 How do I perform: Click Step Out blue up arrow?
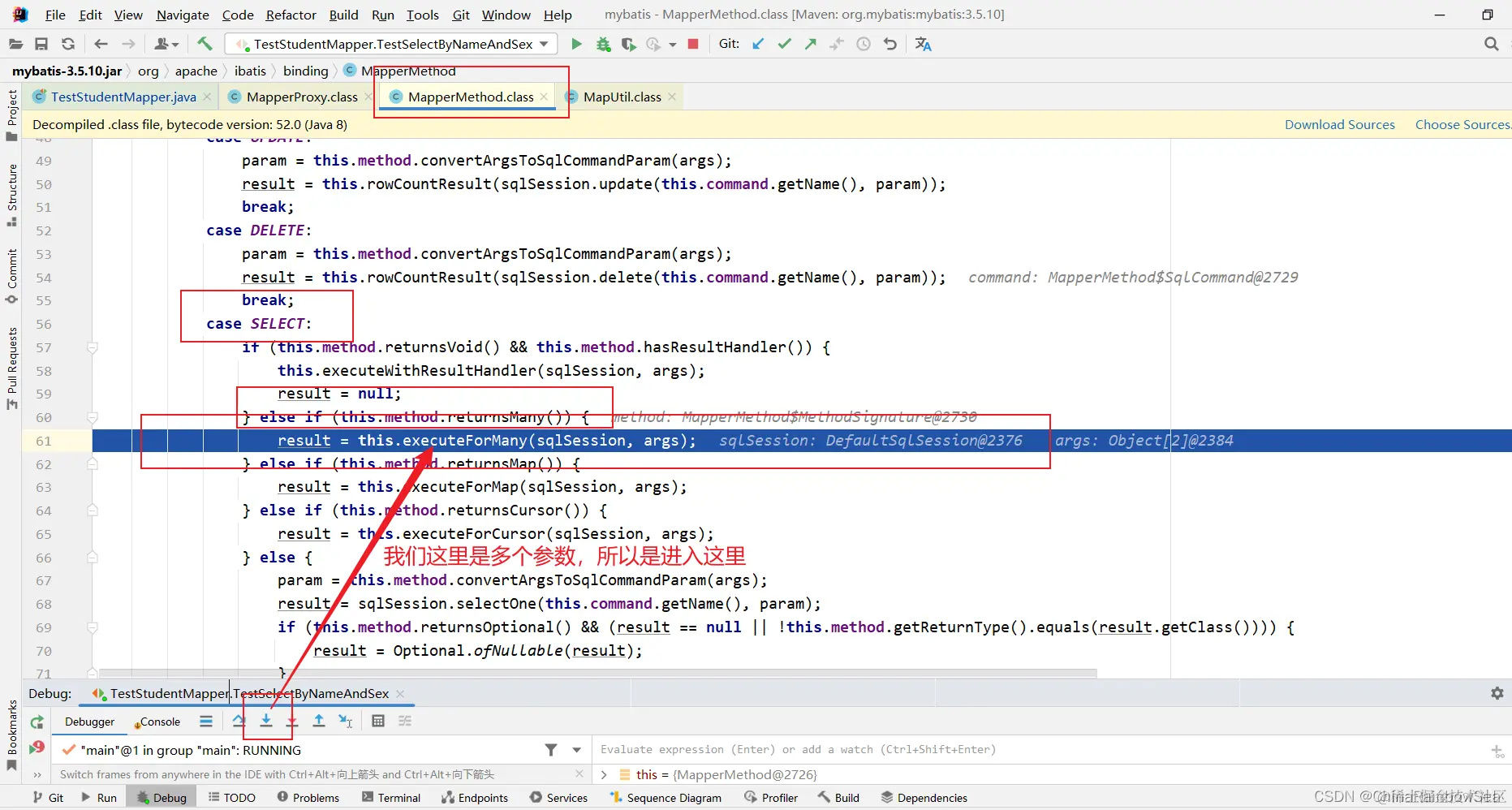[319, 721]
